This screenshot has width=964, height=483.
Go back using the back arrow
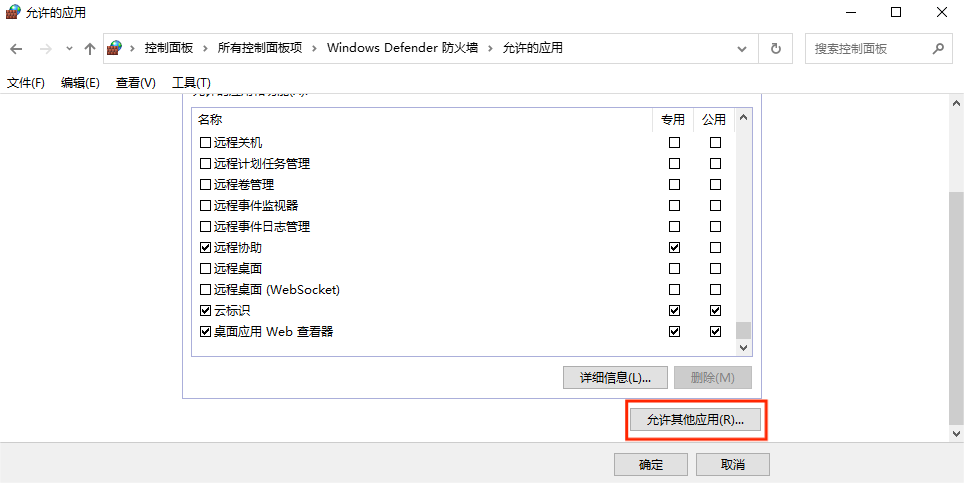(x=17, y=49)
